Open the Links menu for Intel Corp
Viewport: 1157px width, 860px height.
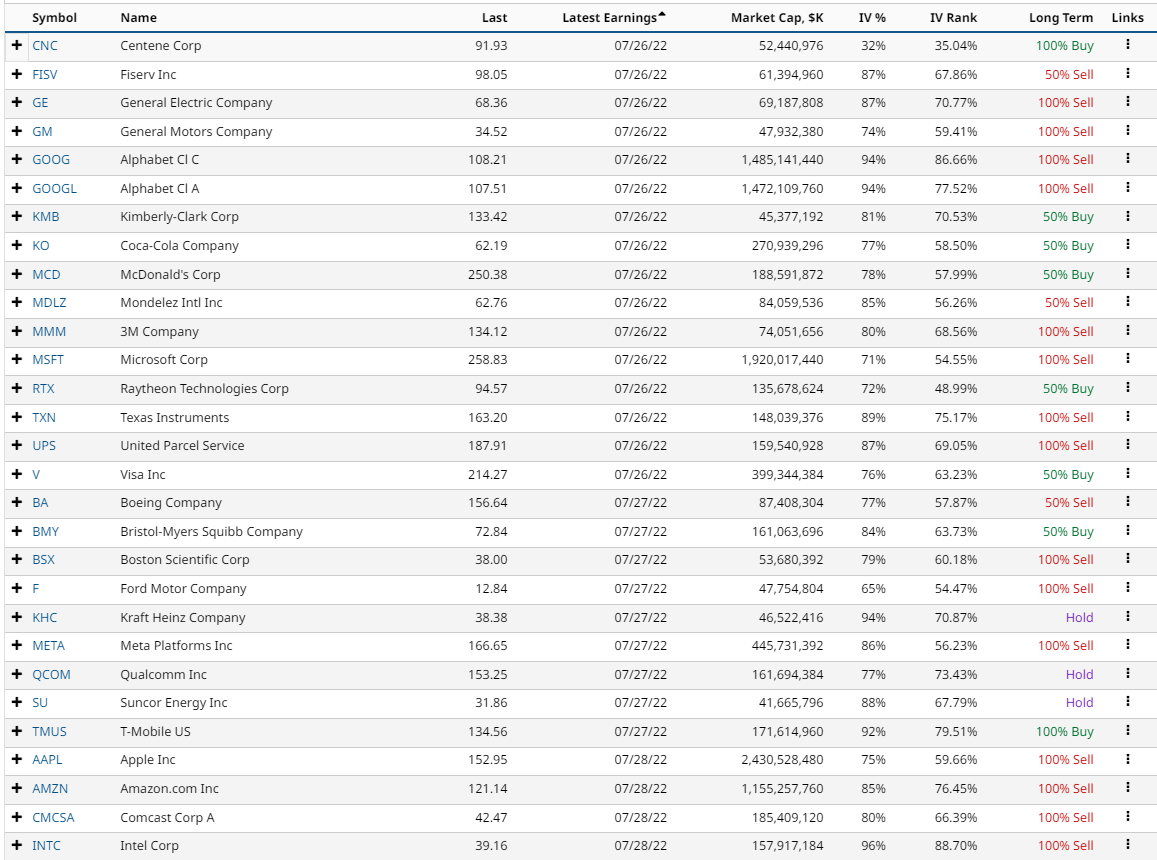[x=1128, y=846]
